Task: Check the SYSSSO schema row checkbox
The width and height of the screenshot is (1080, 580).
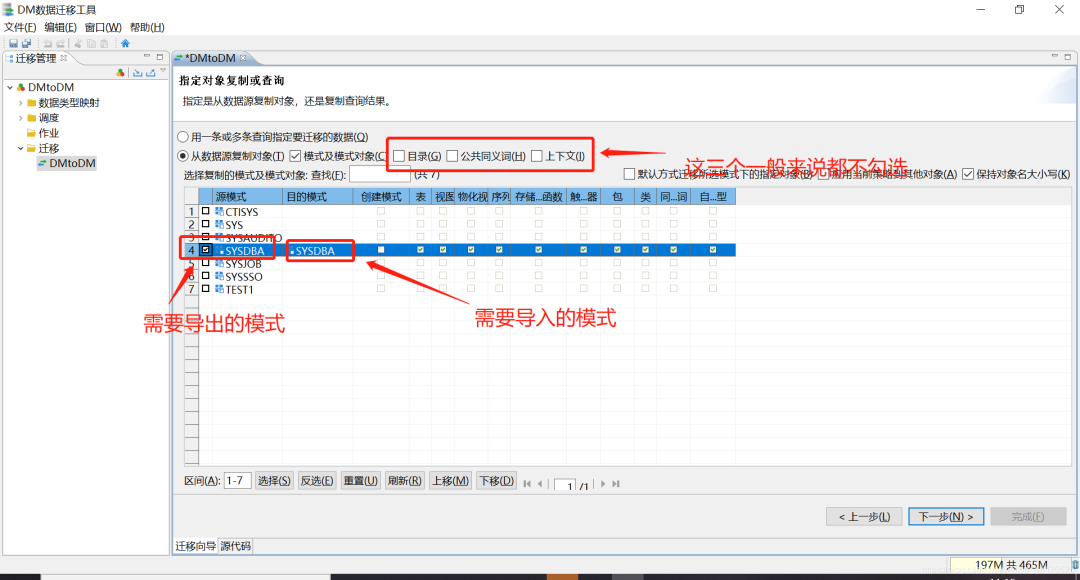Action: (205, 276)
